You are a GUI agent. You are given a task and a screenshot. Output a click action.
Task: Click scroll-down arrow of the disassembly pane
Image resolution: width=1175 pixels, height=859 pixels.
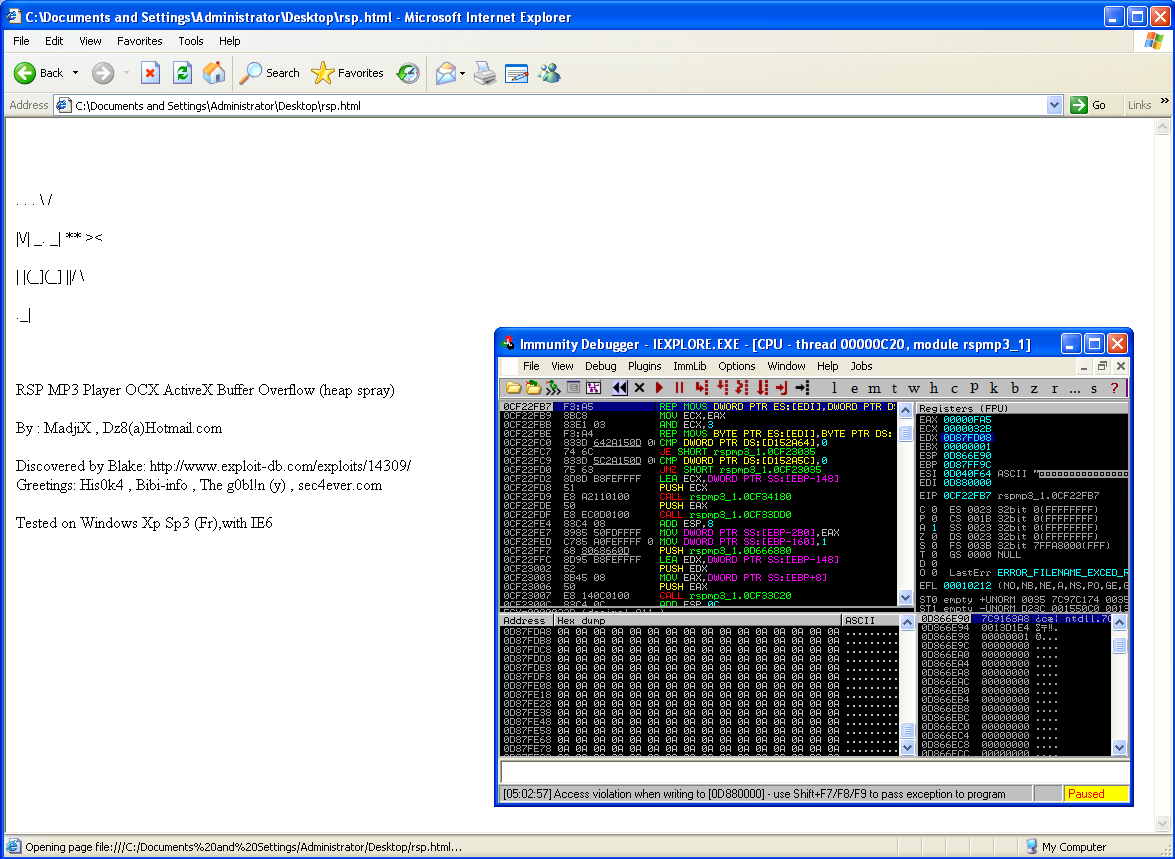(x=905, y=597)
